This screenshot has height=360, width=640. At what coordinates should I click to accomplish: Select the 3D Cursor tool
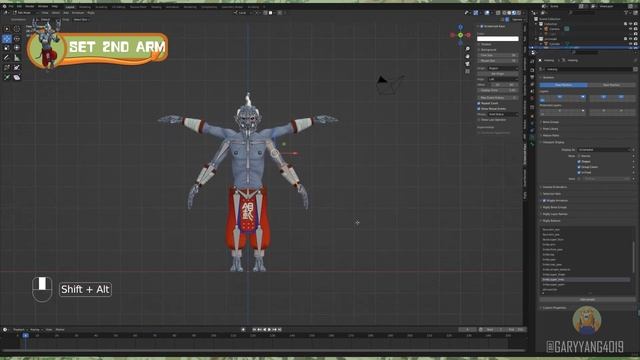(17, 29)
